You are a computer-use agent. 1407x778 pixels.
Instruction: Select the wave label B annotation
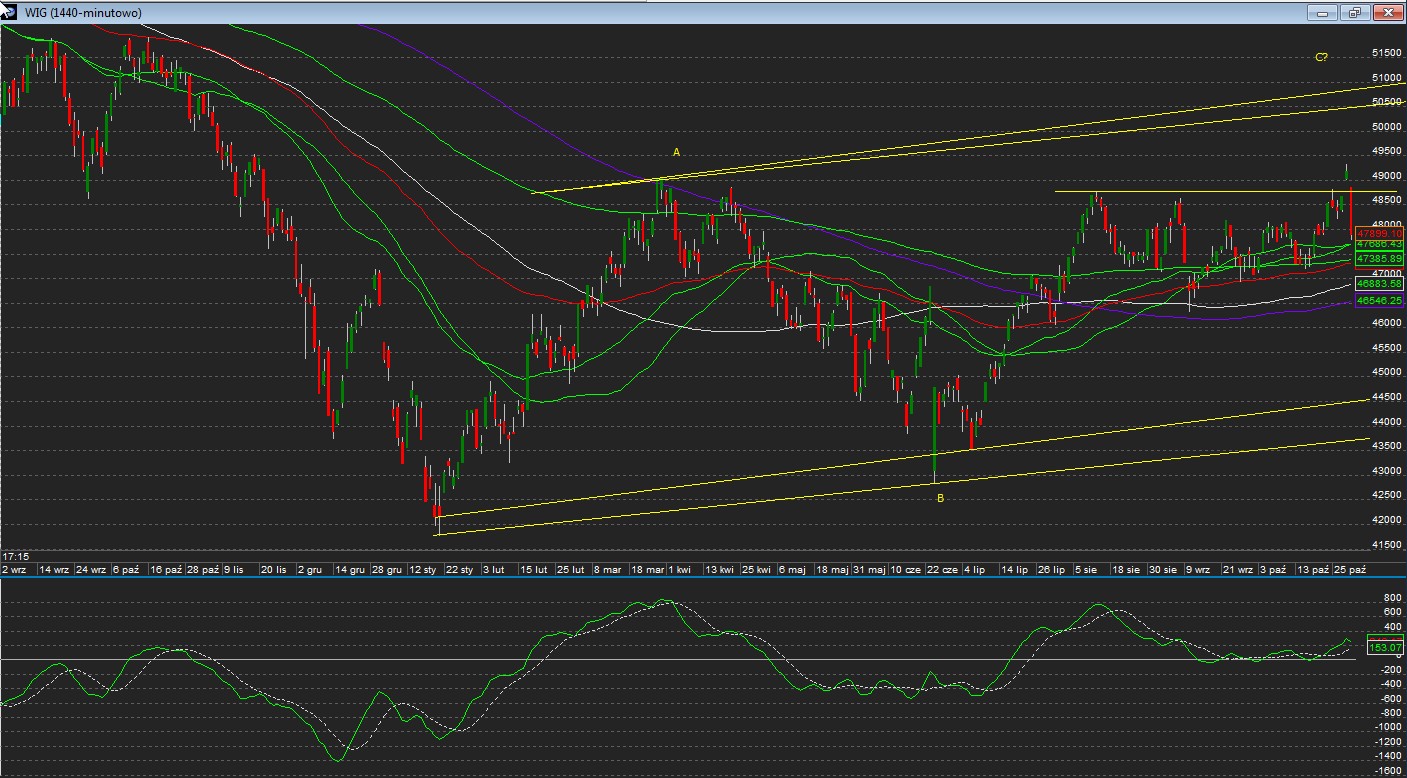pos(940,497)
